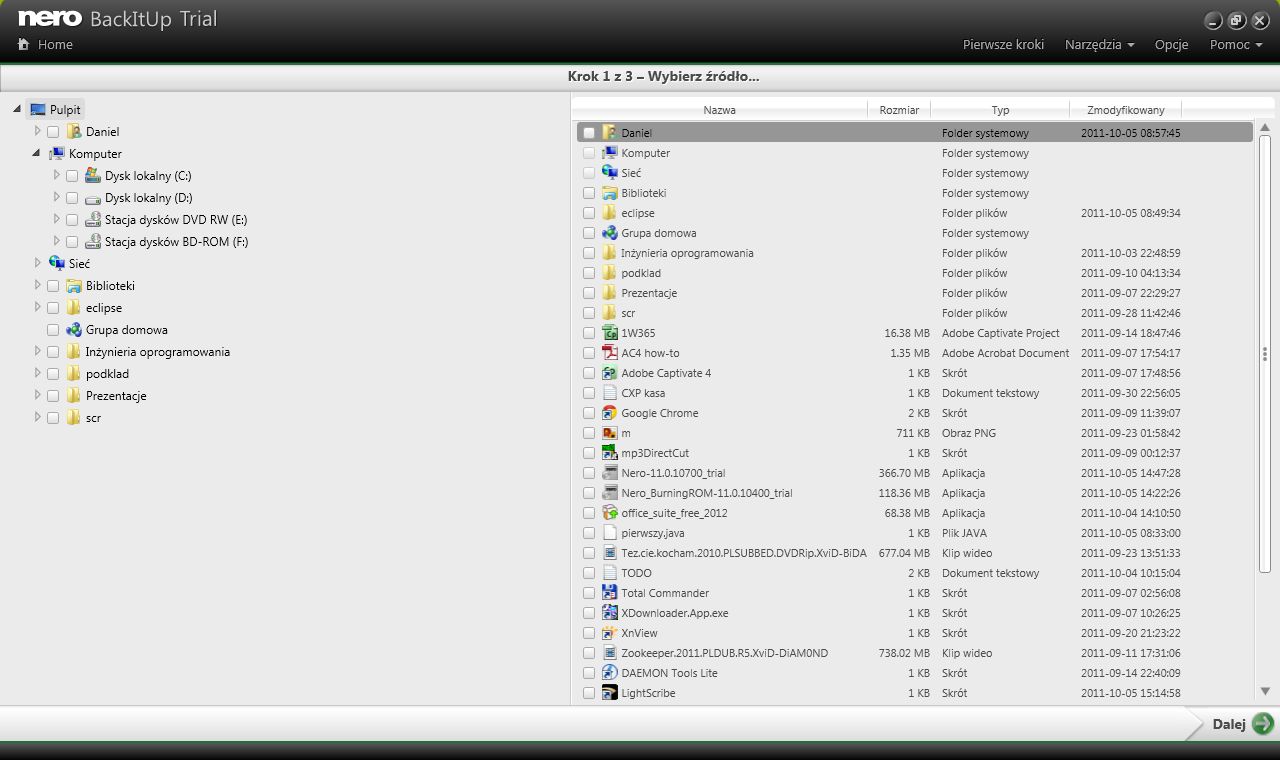Screen dimensions: 1280x760
Task: Click the Google Chrome icon in the file list
Action: (x=610, y=413)
